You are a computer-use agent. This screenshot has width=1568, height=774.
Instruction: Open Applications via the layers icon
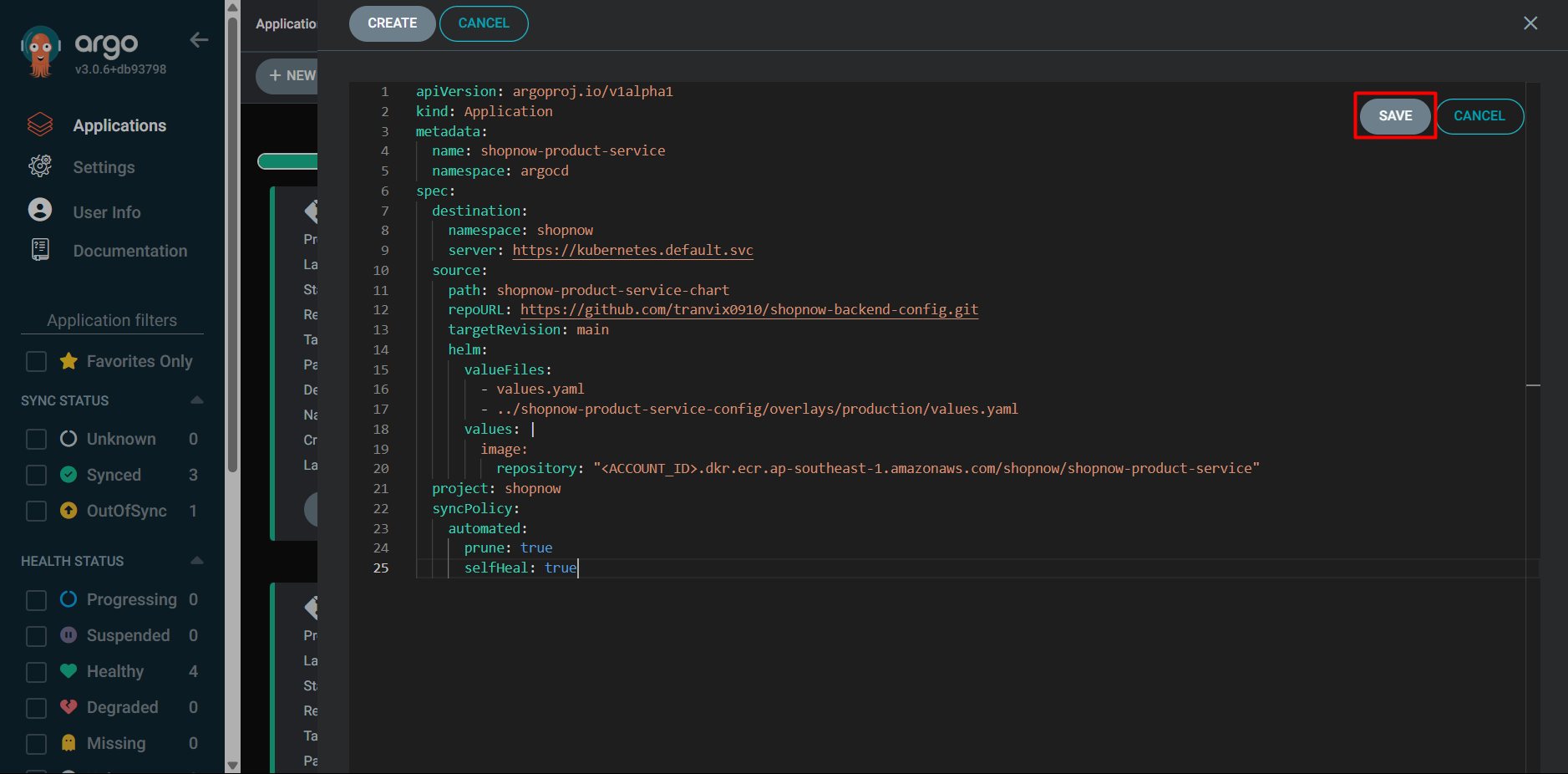[40, 125]
